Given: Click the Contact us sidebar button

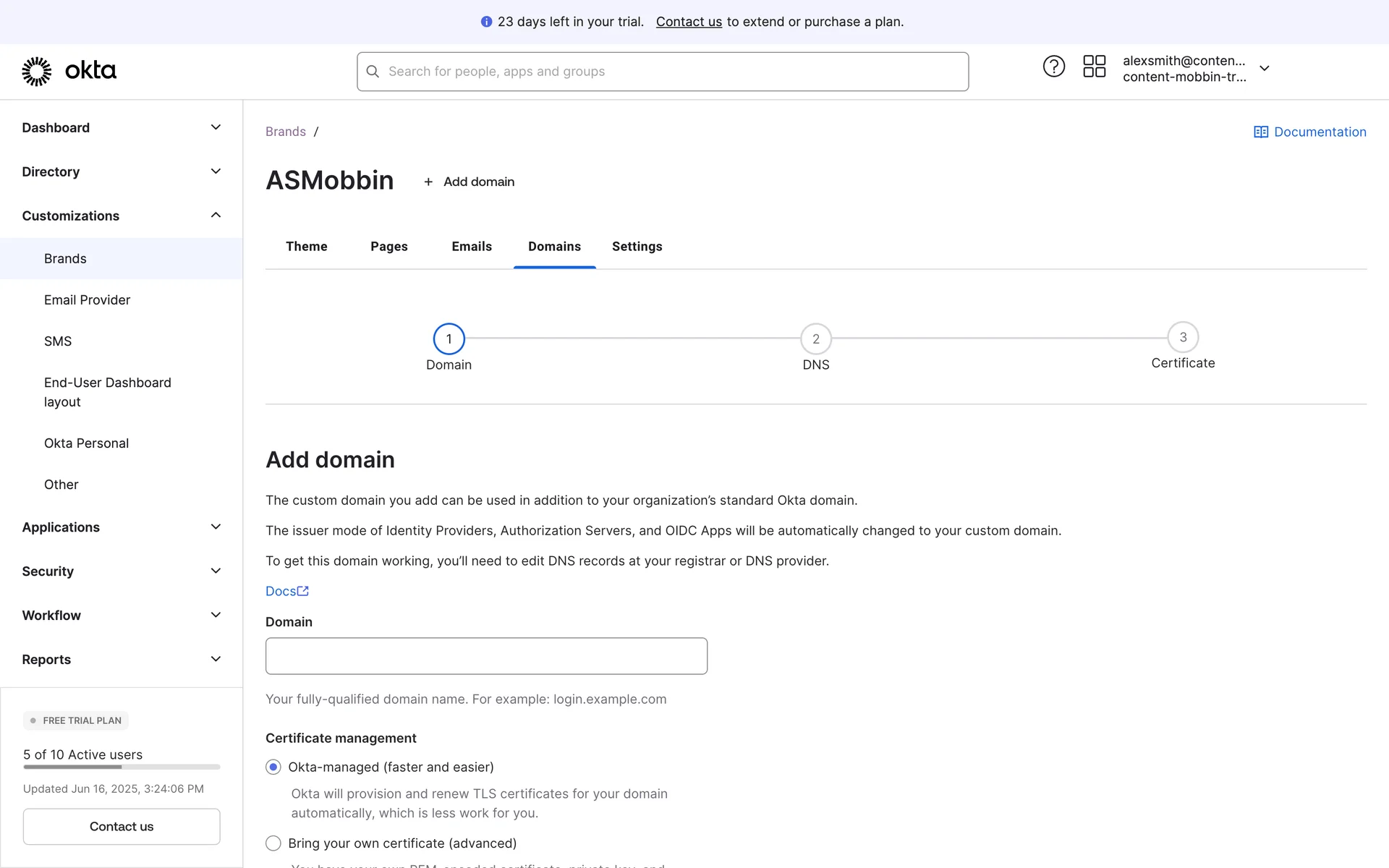Looking at the screenshot, I should coord(122,826).
